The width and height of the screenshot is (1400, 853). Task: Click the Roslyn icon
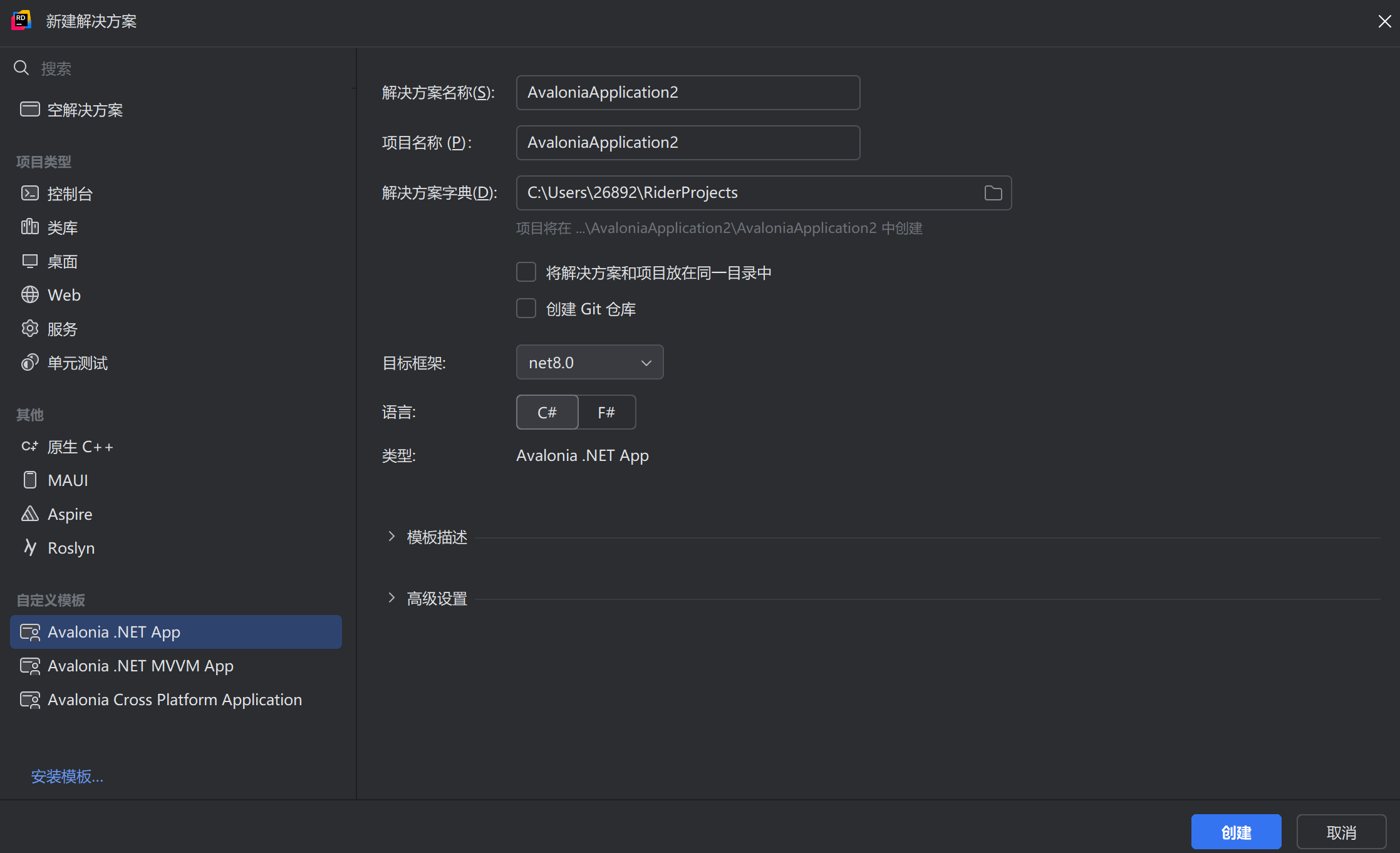(29, 548)
